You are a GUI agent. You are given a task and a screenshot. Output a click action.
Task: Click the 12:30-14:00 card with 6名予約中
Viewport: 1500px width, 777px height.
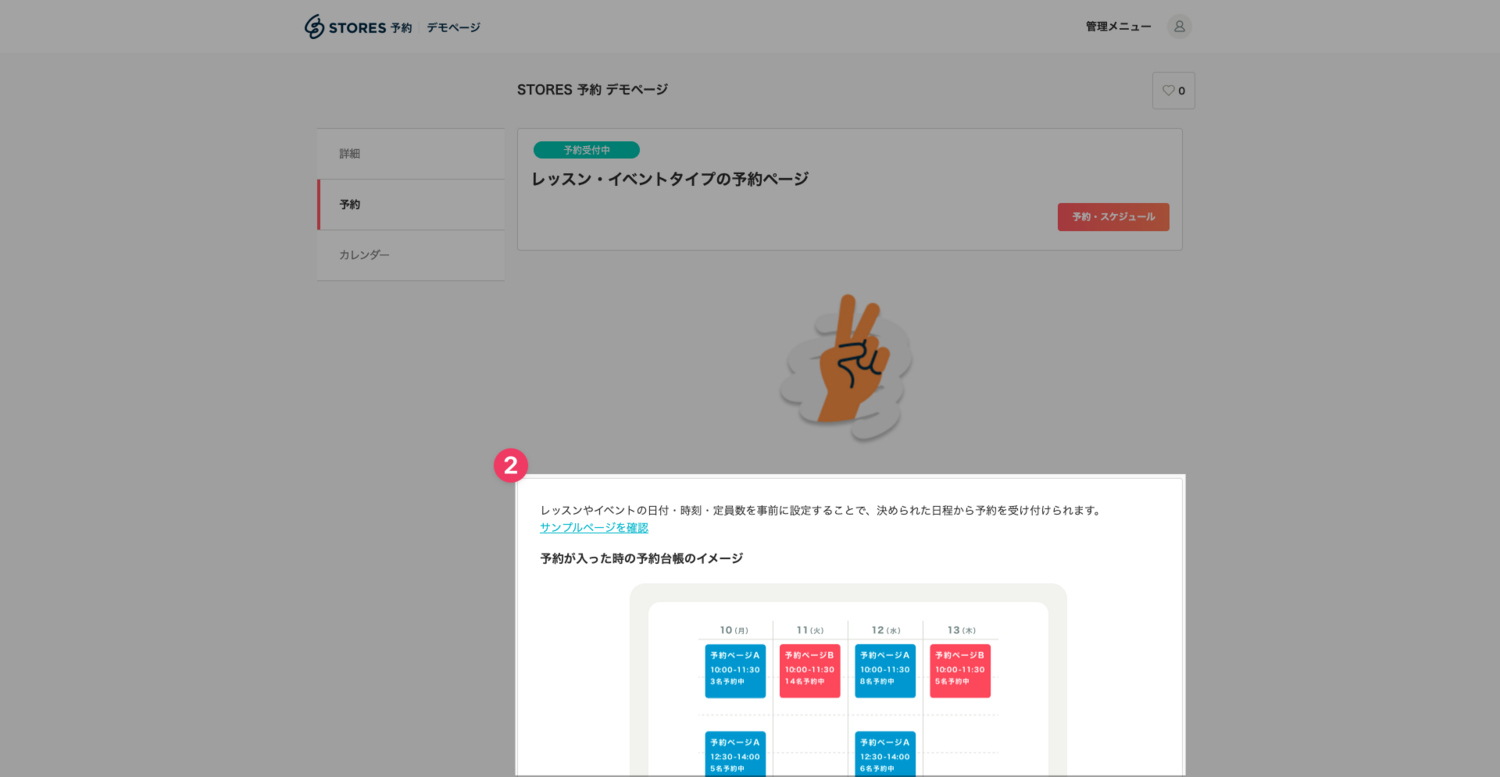tap(885, 754)
